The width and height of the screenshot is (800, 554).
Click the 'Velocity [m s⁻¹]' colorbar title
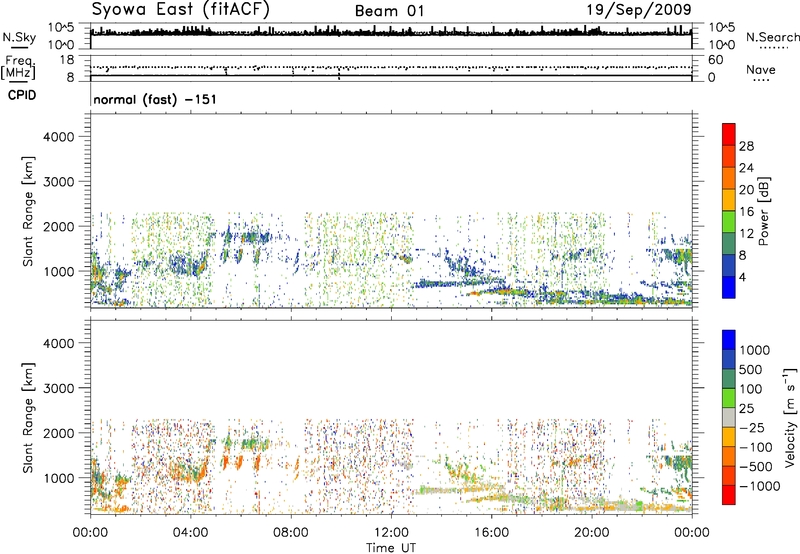(790, 418)
